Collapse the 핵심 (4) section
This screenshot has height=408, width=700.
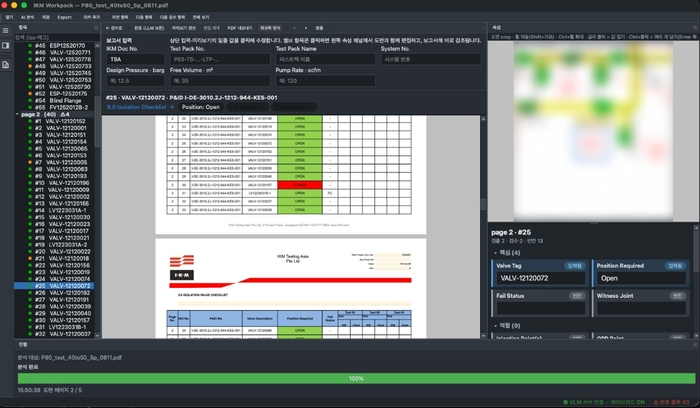click(496, 253)
